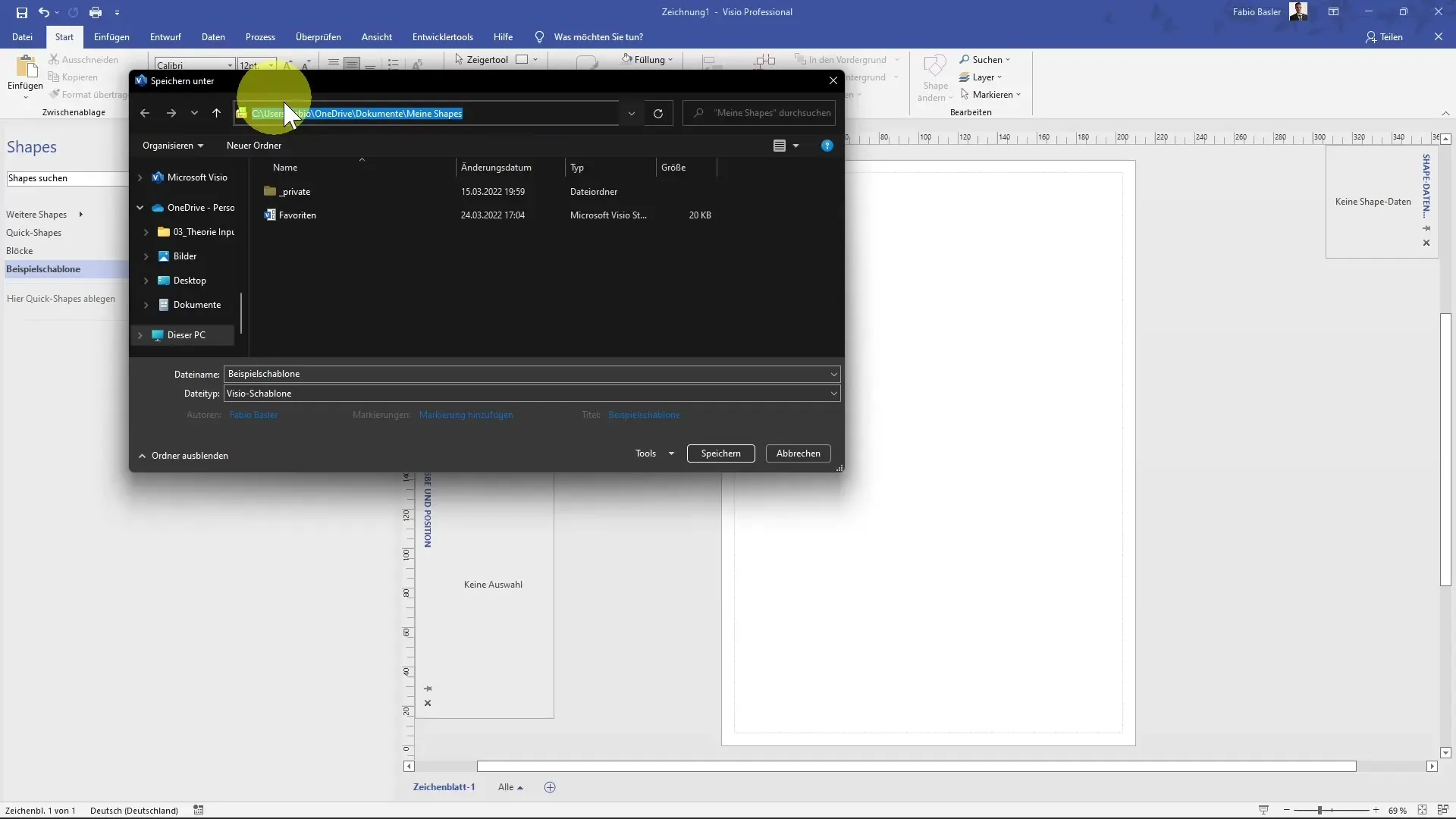Switch to the Einfügen ribbon tab
Image resolution: width=1456 pixels, height=819 pixels.
(x=111, y=36)
